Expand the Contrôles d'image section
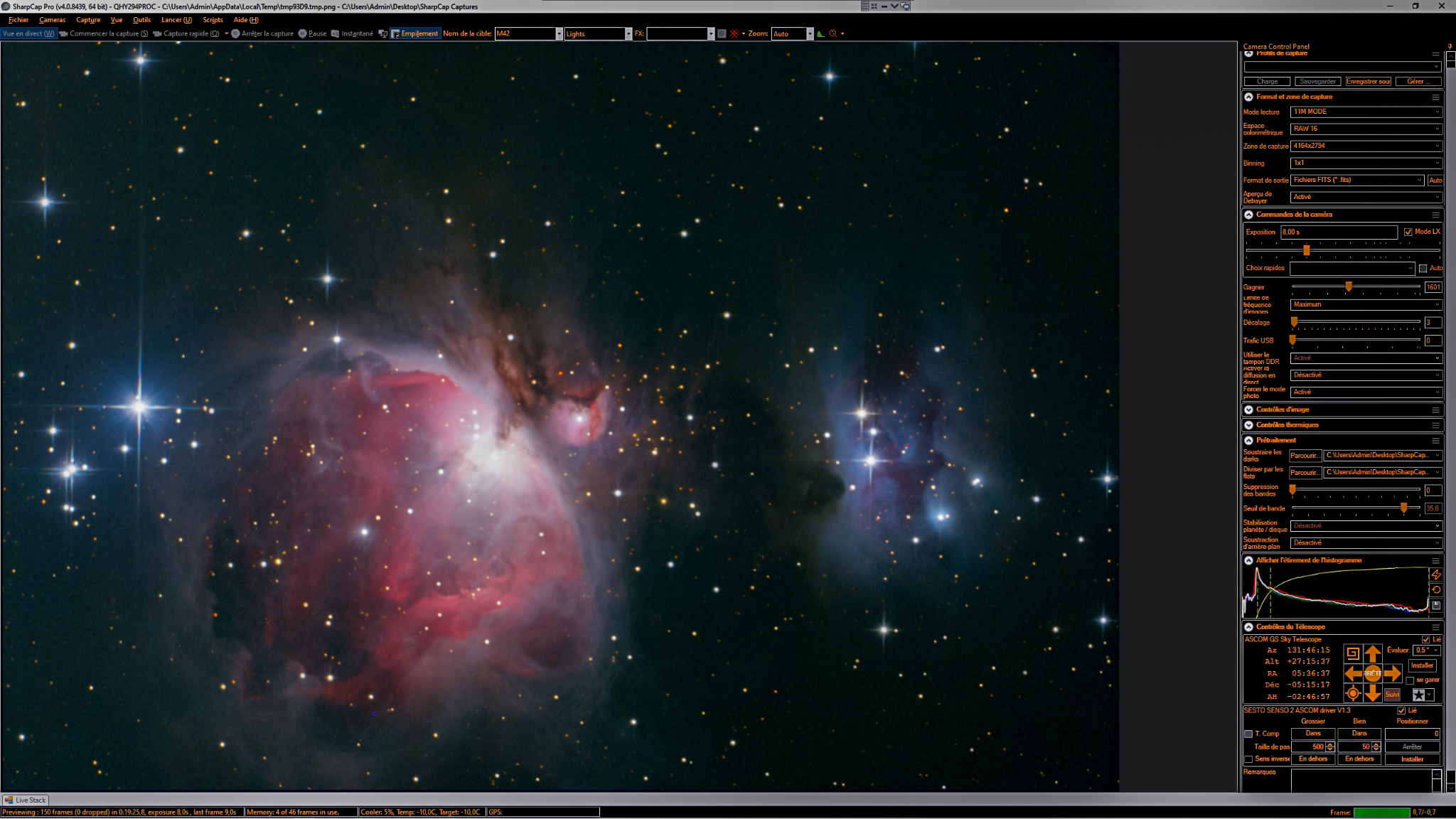The width and height of the screenshot is (1456, 819). tap(1248, 409)
